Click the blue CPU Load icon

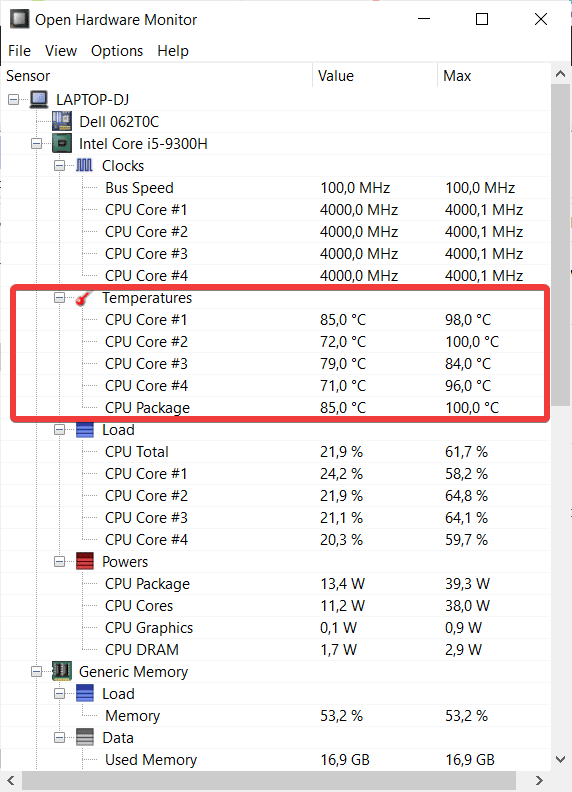click(x=84, y=430)
